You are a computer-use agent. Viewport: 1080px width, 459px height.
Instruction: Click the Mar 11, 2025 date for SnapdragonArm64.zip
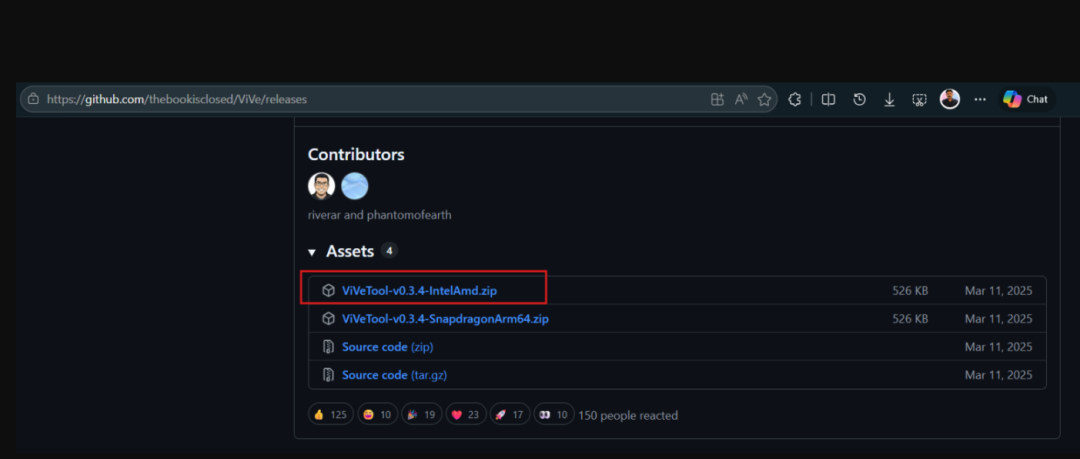point(999,319)
